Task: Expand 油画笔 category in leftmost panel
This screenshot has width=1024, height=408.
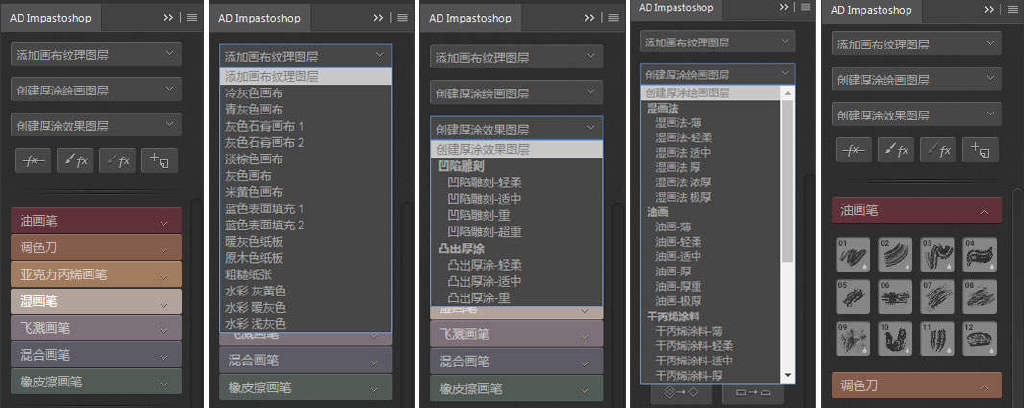Action: click(97, 221)
